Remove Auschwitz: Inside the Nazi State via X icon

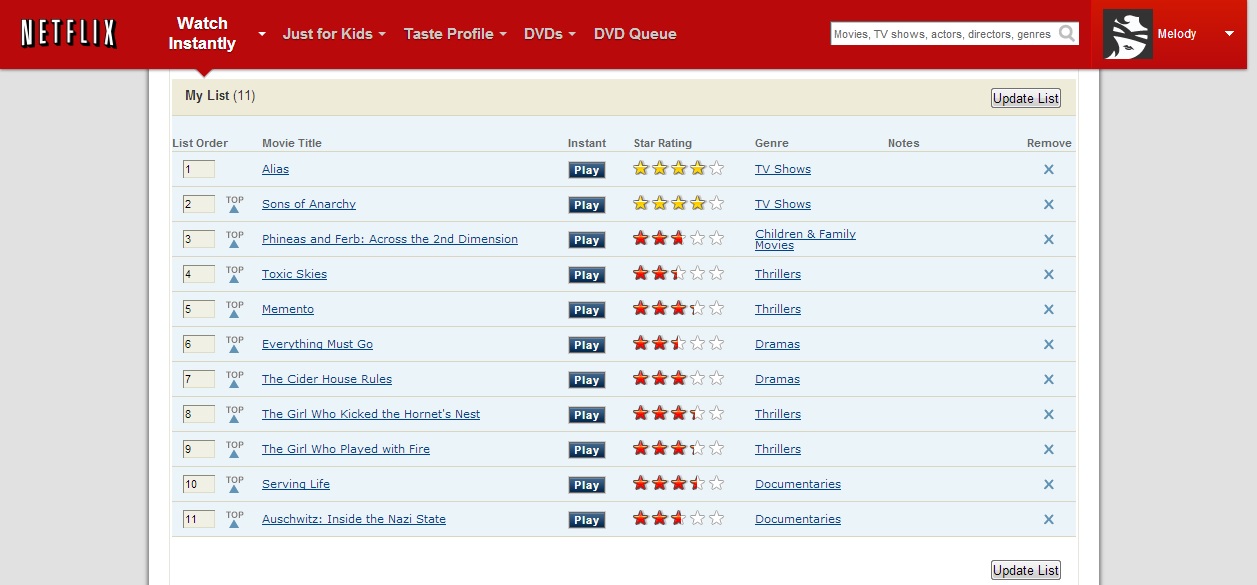coord(1048,519)
